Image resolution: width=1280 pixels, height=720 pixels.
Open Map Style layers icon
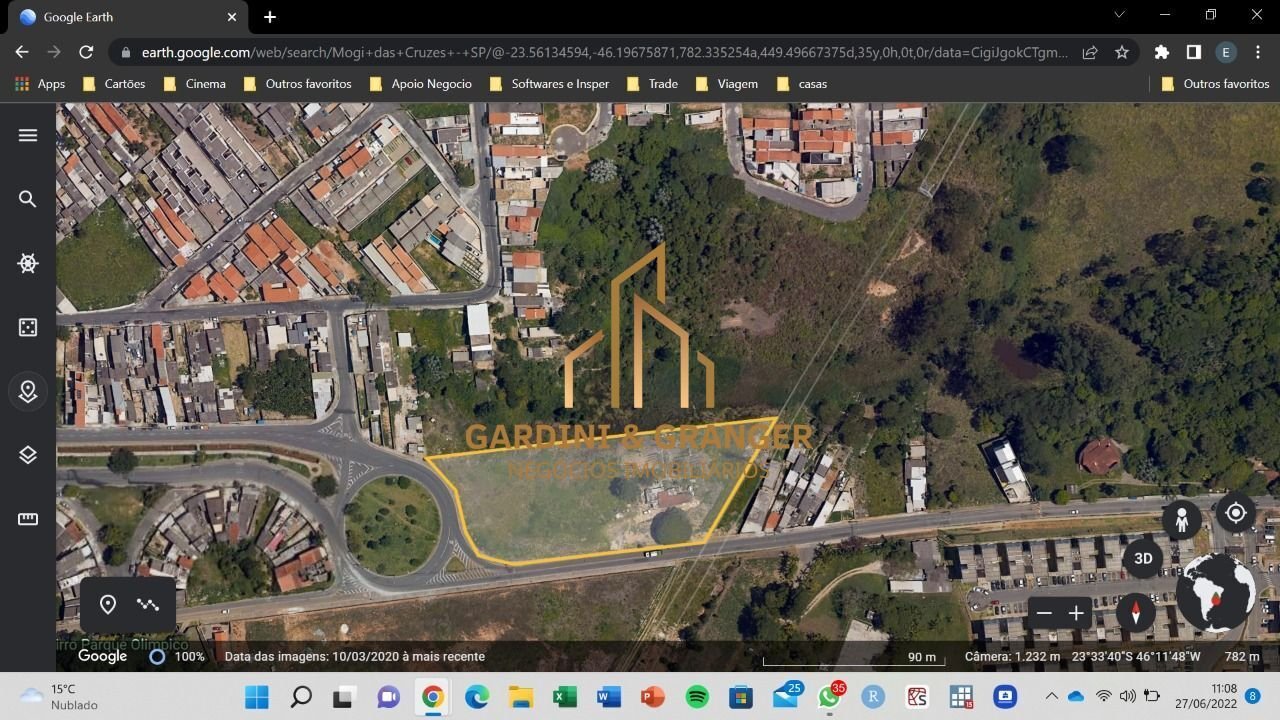pyautogui.click(x=28, y=455)
